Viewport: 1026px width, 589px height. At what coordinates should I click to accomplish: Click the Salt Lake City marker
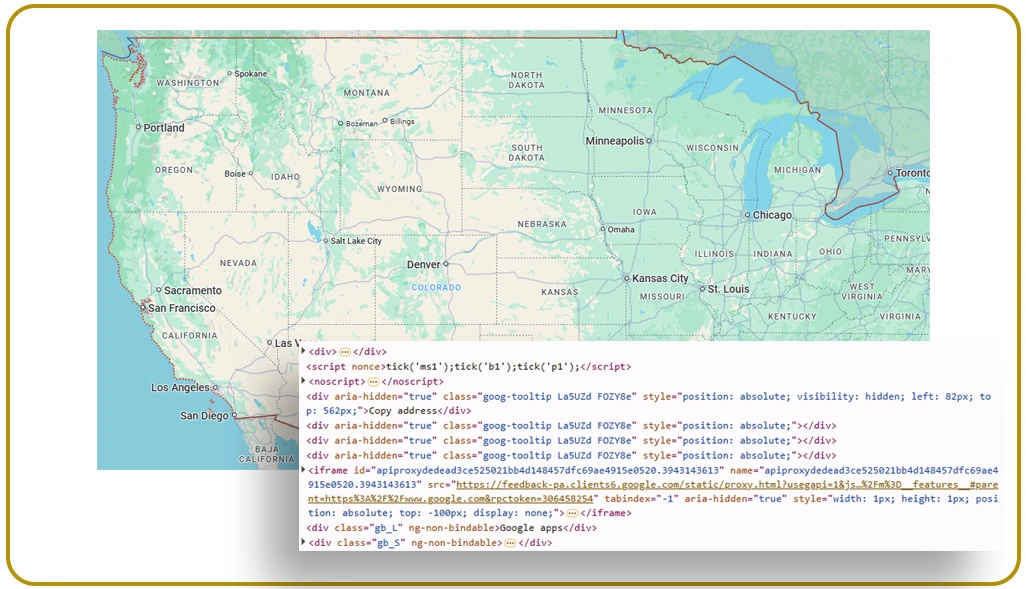coord(325,241)
